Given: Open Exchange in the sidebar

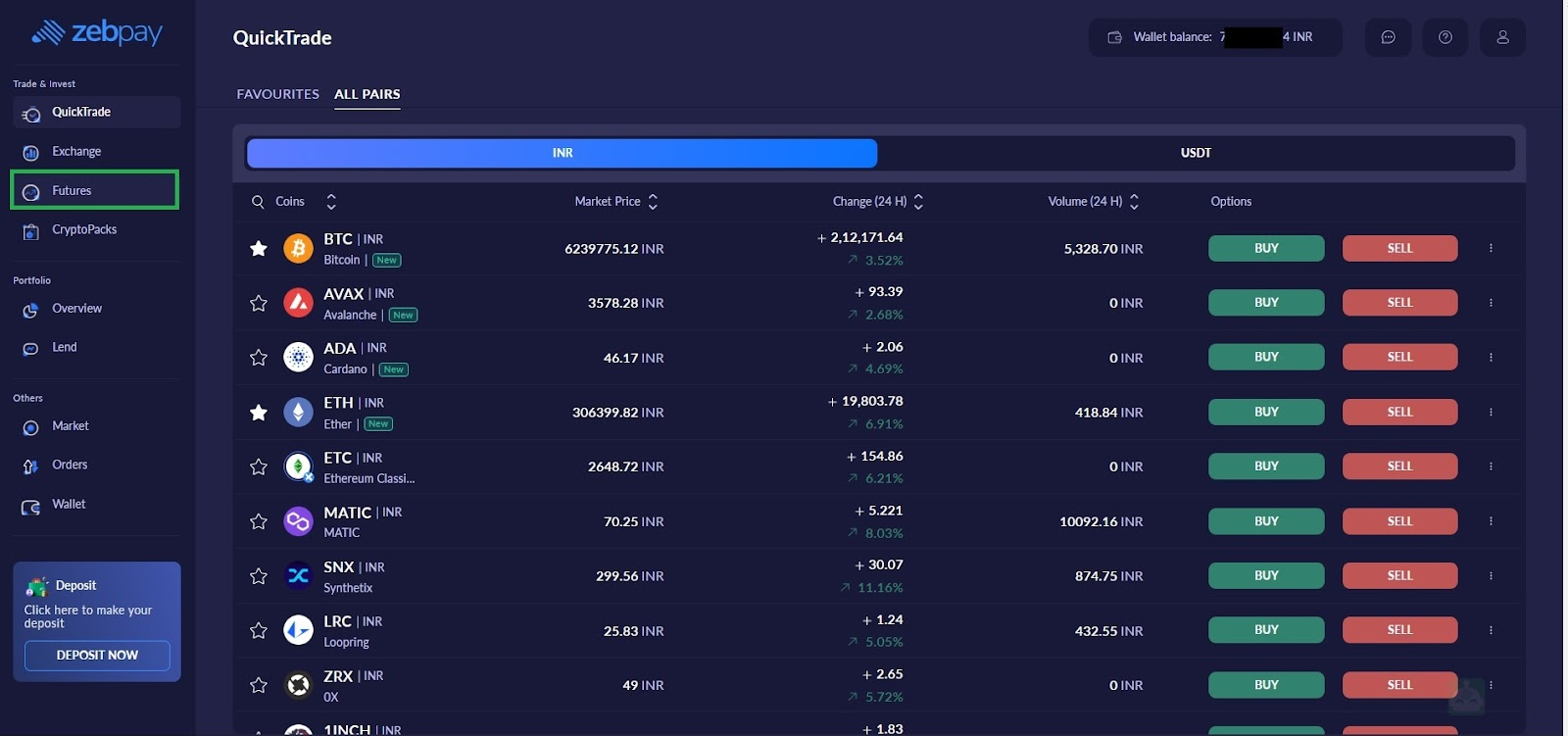Looking at the screenshot, I should coord(96,152).
